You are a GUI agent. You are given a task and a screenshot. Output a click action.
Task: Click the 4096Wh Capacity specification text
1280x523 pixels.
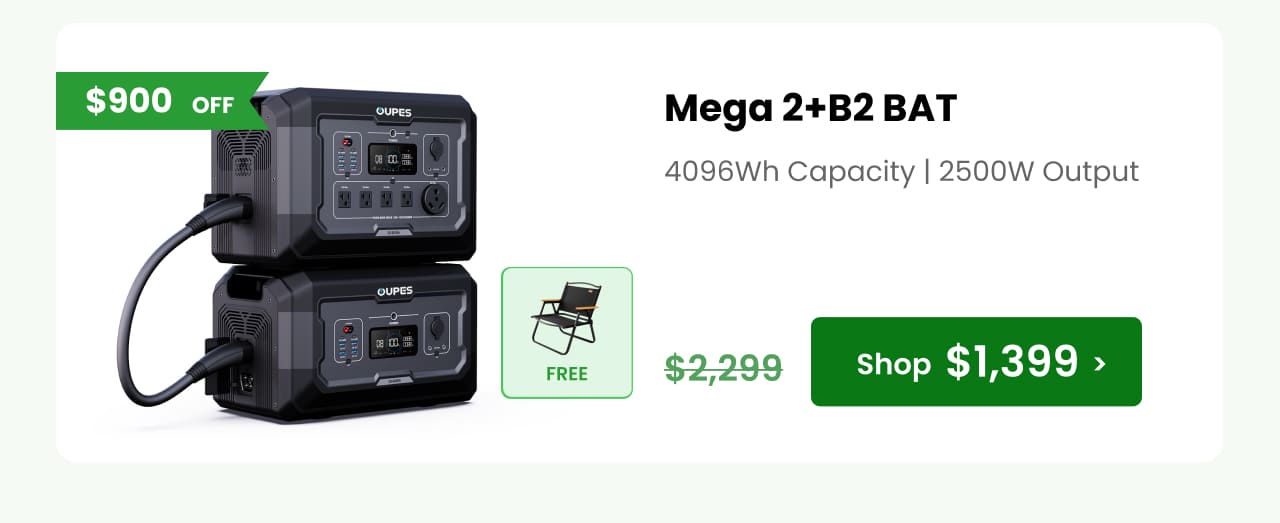(x=789, y=171)
